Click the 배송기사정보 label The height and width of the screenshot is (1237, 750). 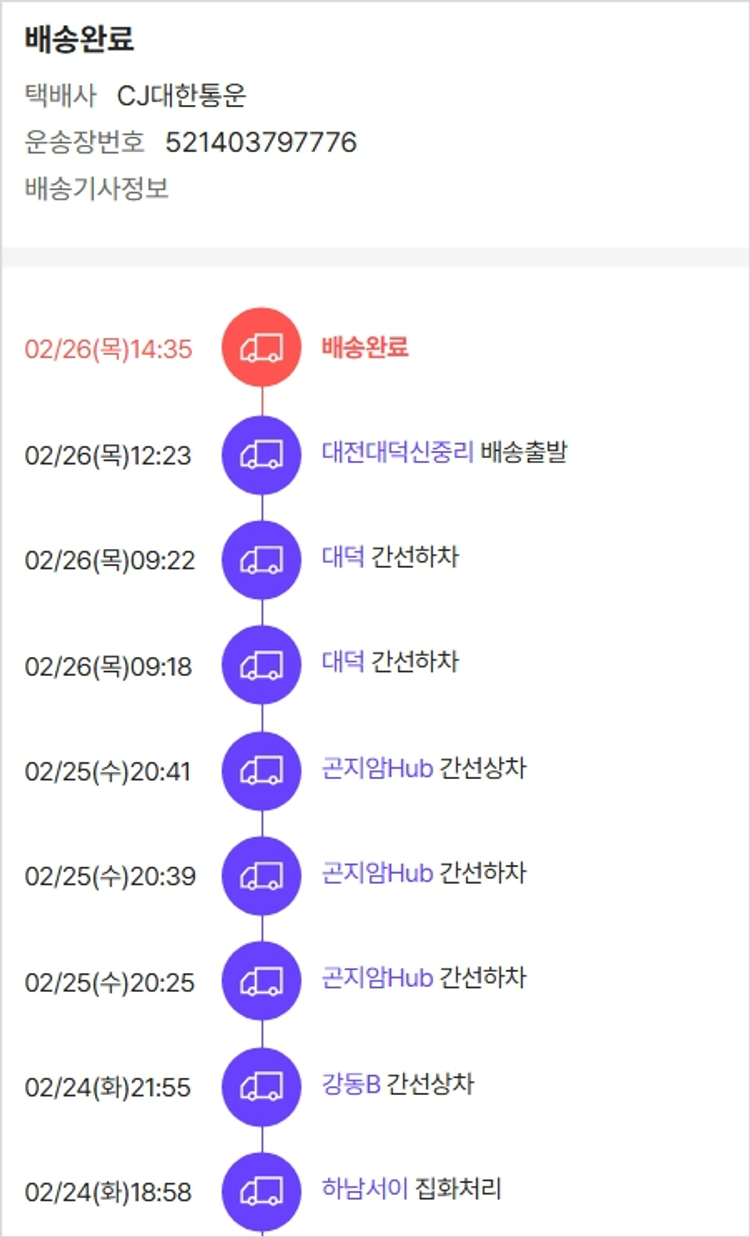click(x=97, y=188)
